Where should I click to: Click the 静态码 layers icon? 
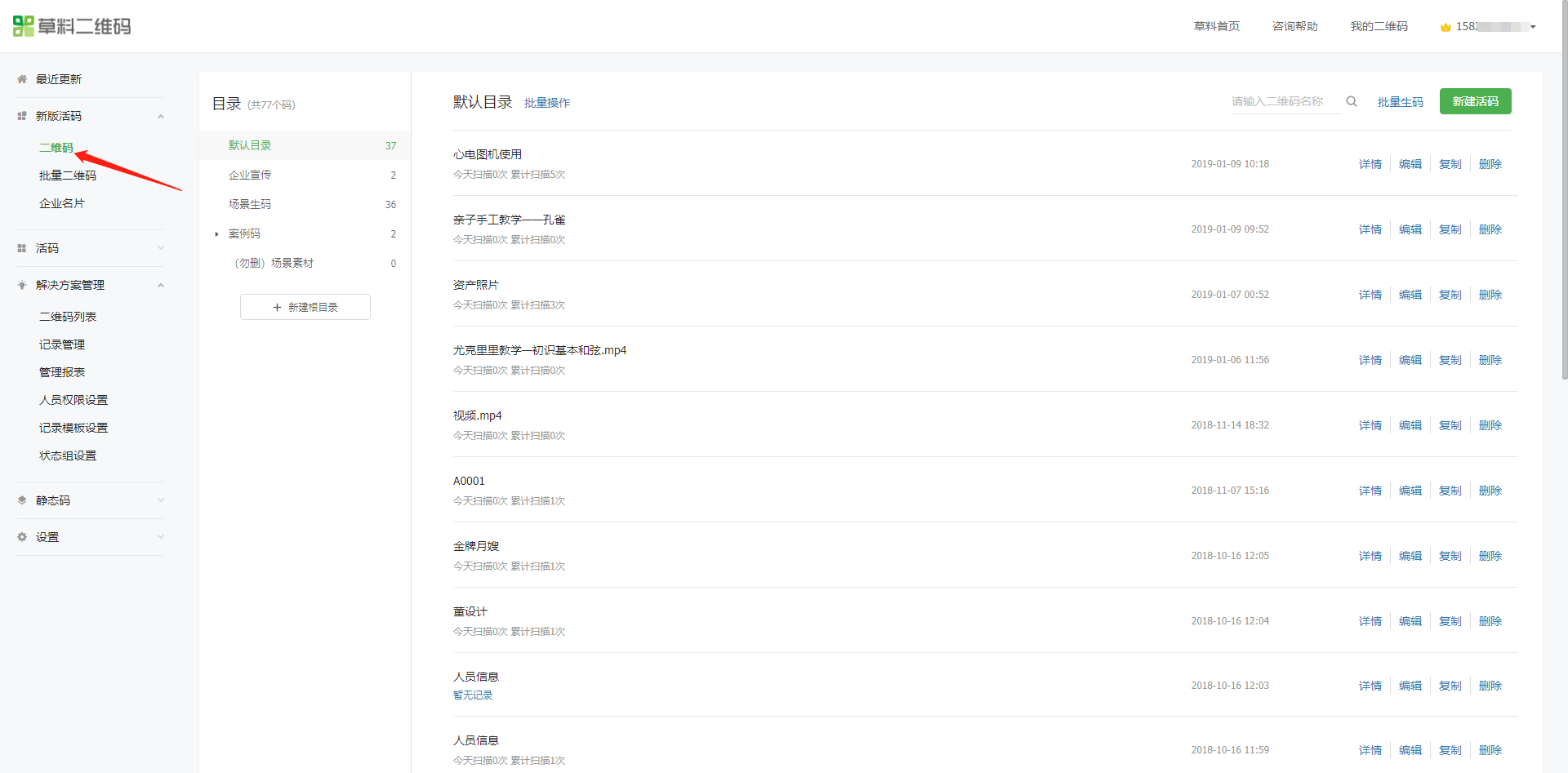[x=22, y=500]
